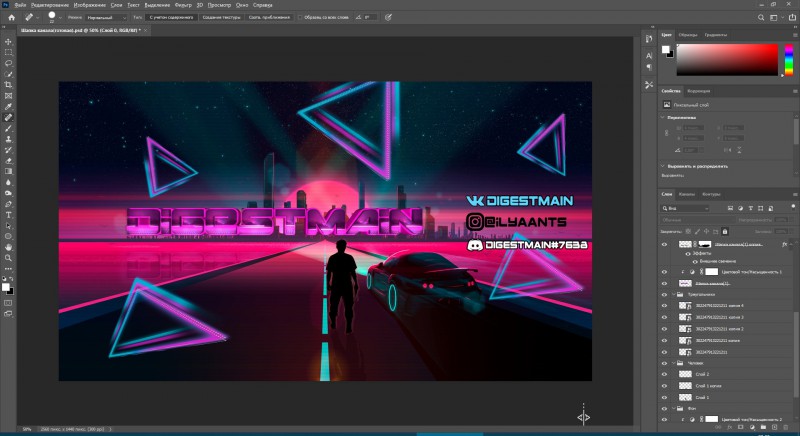The image size is (800, 436).
Task: Select 'Создание текстуры' type button
Action: (x=221, y=17)
